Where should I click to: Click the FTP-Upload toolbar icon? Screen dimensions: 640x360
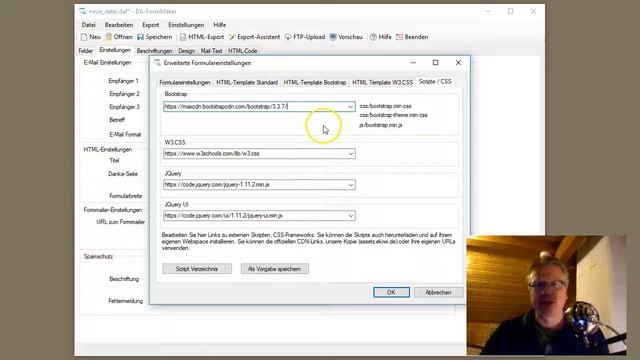(x=288, y=37)
